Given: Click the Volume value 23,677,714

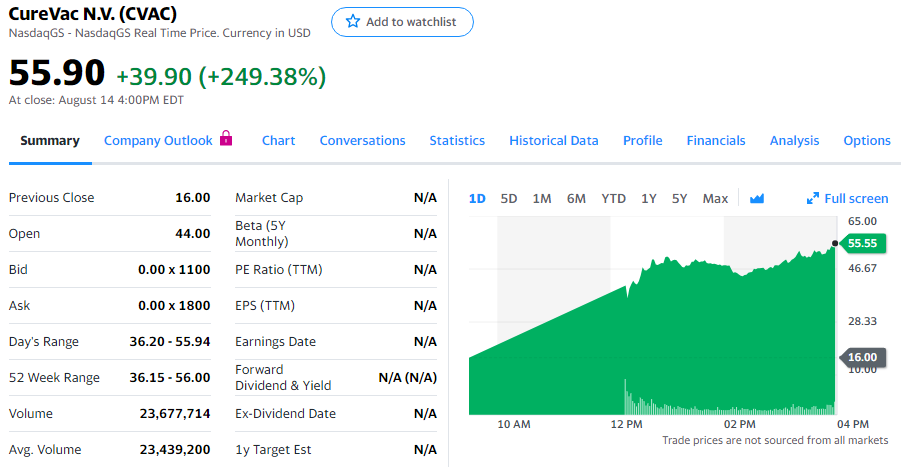Looking at the screenshot, I should (175, 414).
